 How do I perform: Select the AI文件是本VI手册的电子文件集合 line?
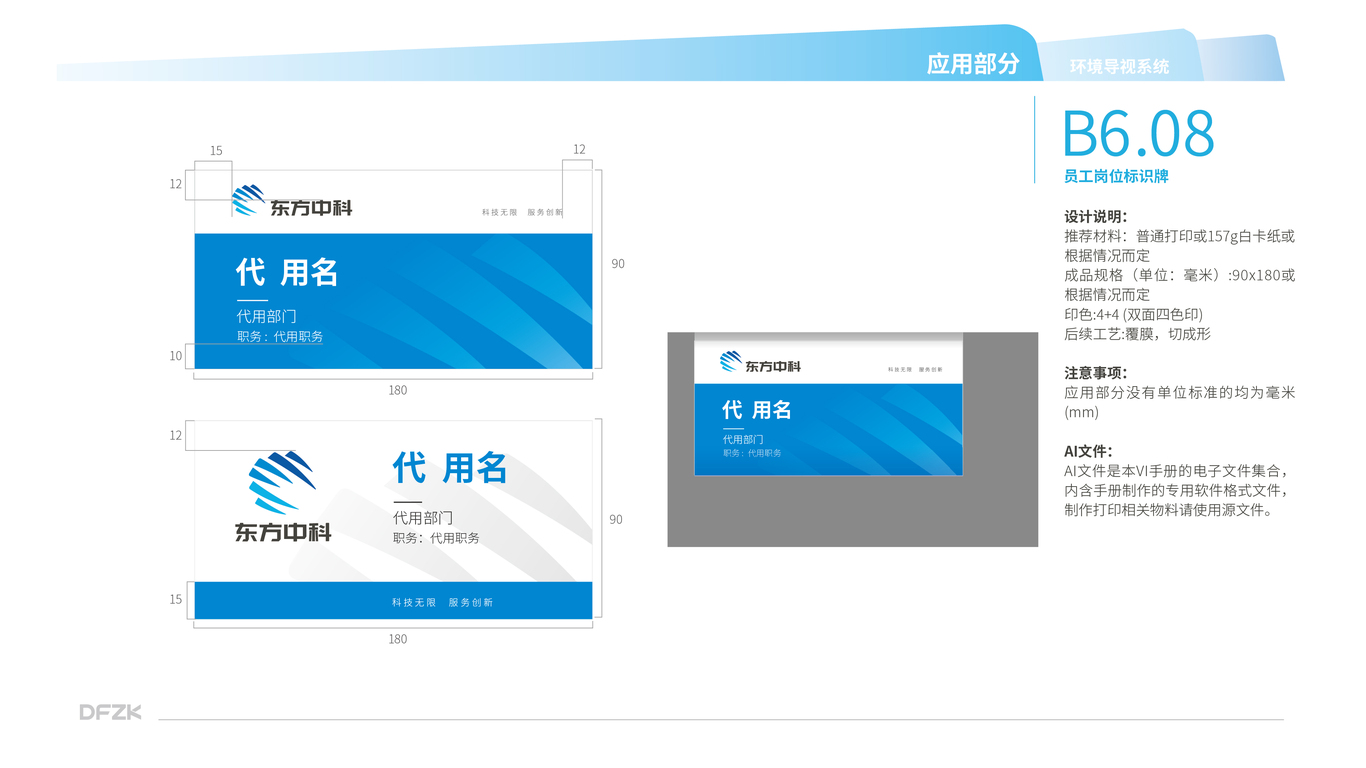[1176, 471]
